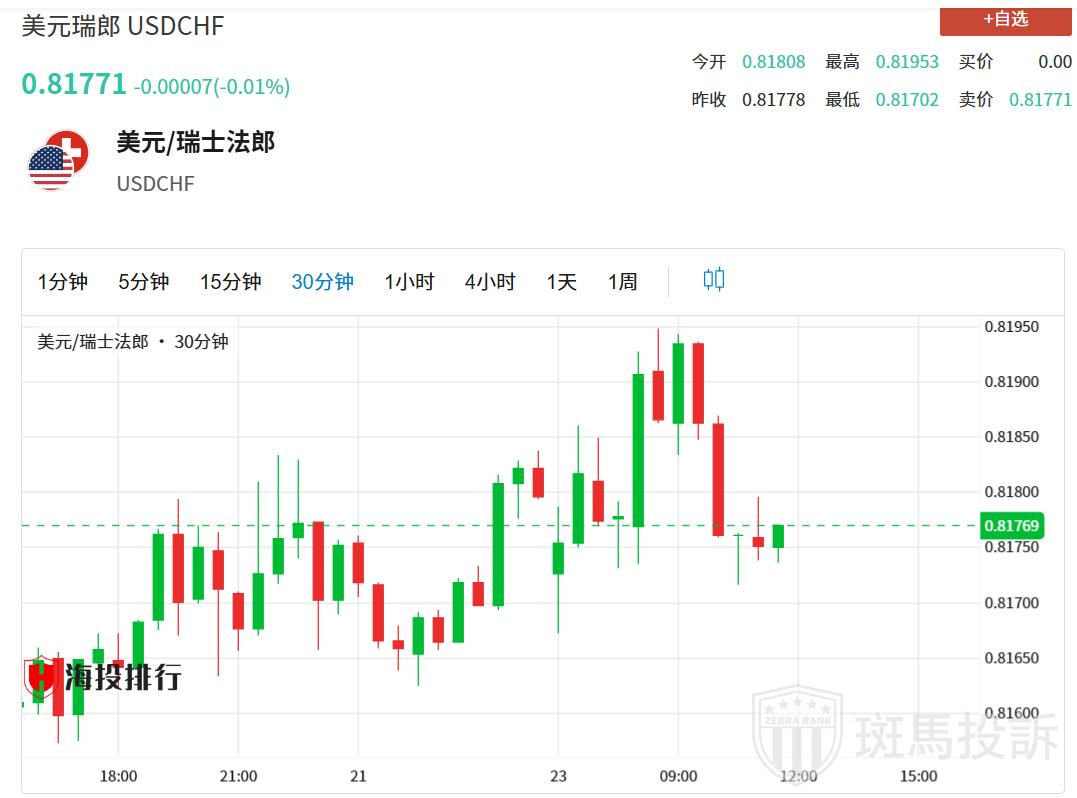1077x798 pixels.
Task: Select the 1周 weekly interval
Action: 622,282
